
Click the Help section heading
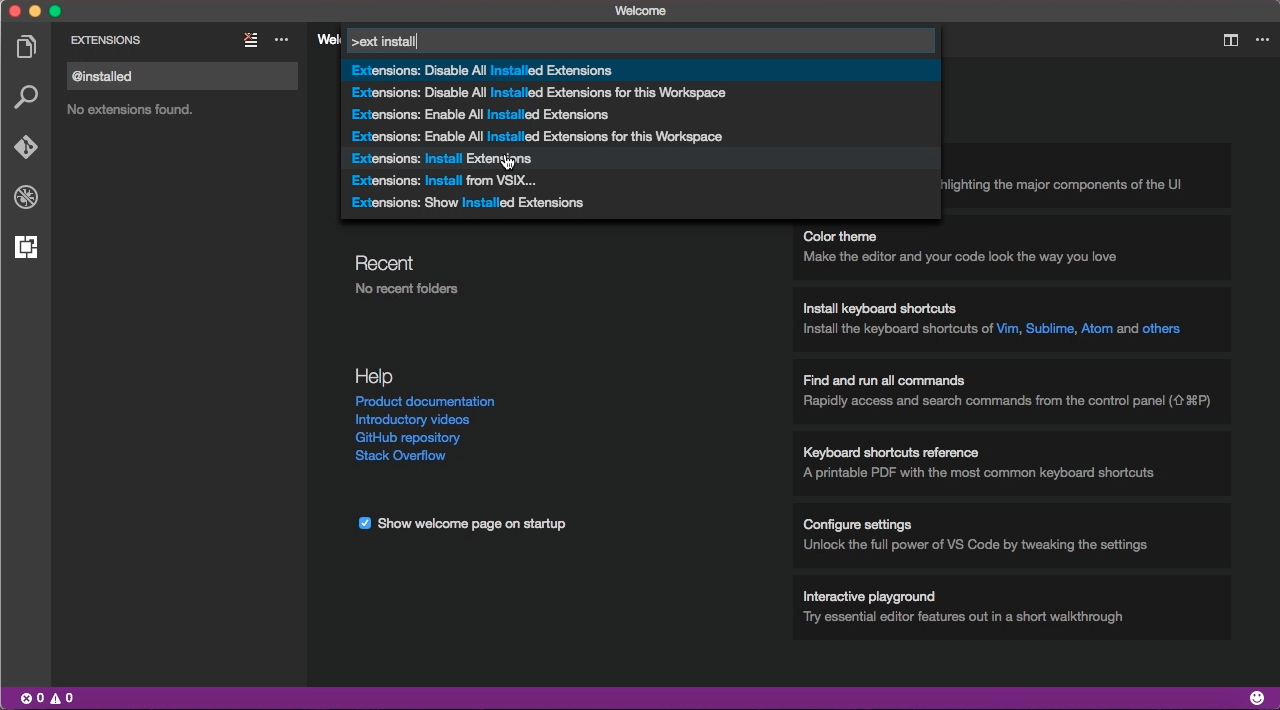(x=373, y=376)
